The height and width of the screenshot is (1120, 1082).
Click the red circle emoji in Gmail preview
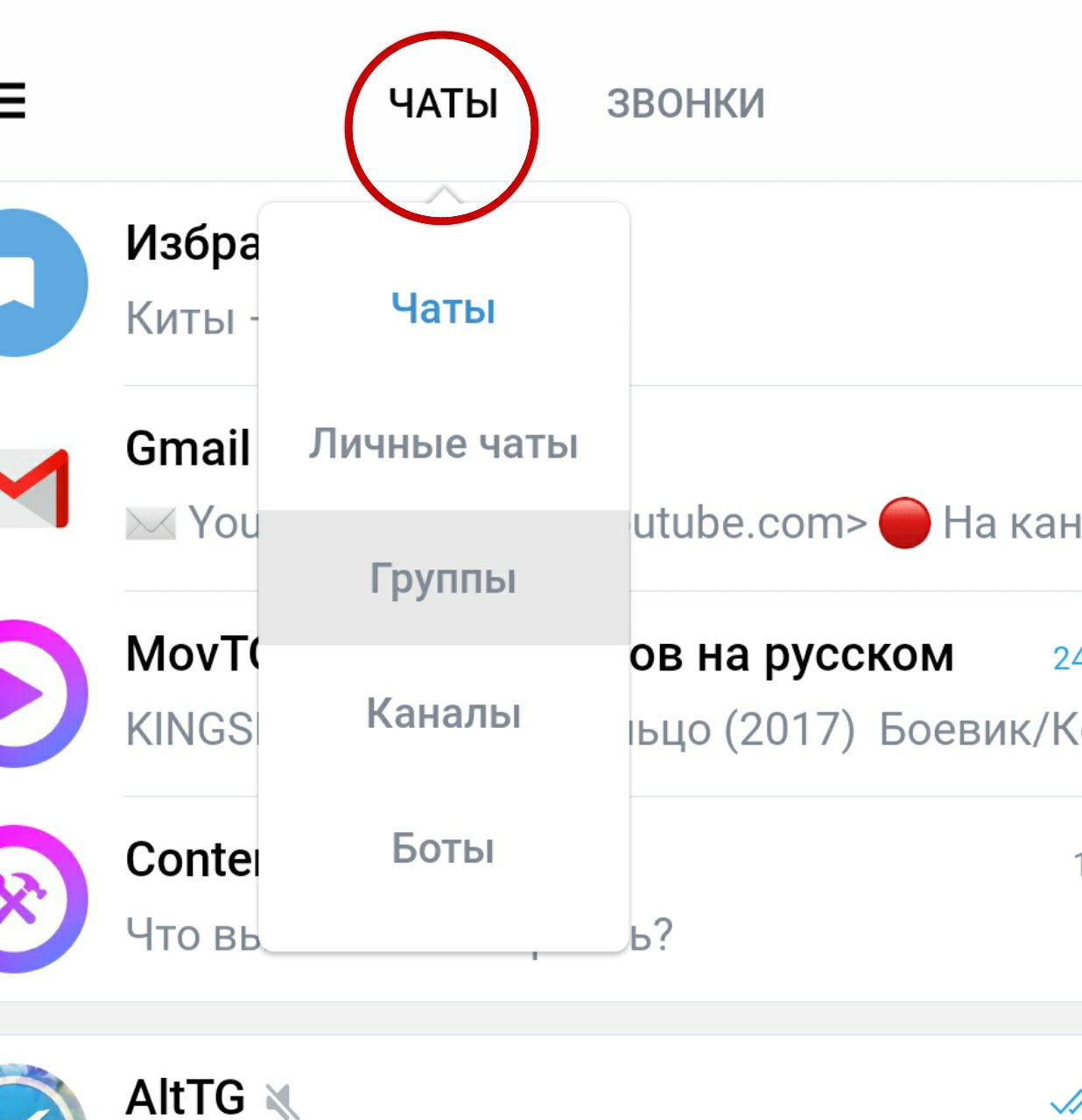(903, 522)
